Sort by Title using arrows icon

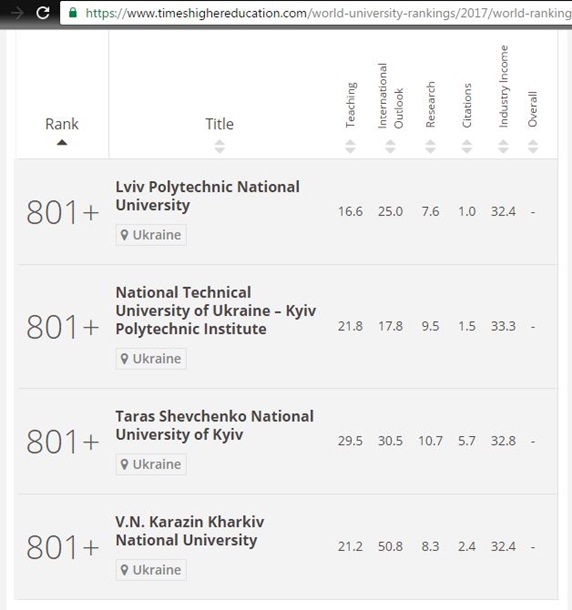(220, 146)
